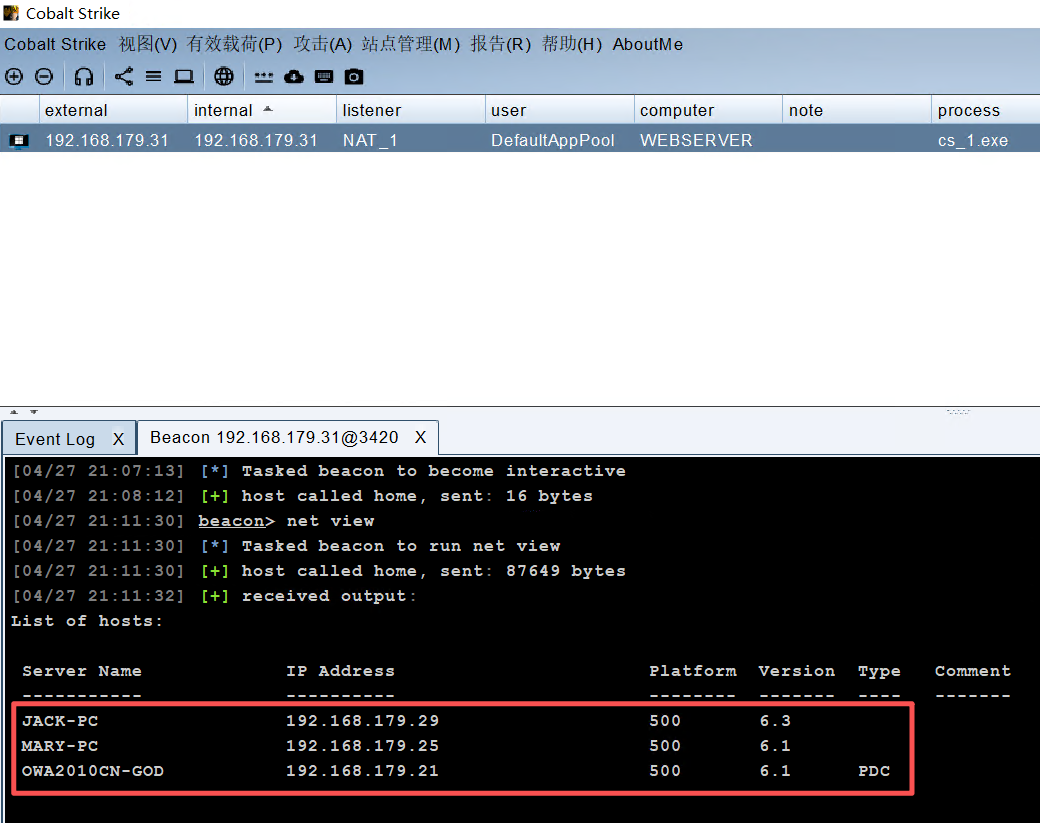Viewport: 1040px width, 823px height.
Task: Sort sessions by process column header
Action: 986,110
